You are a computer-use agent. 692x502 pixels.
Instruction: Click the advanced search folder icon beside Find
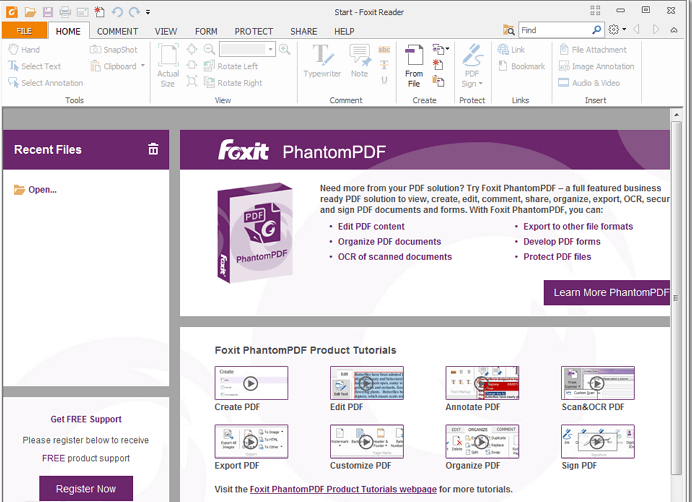(x=509, y=30)
